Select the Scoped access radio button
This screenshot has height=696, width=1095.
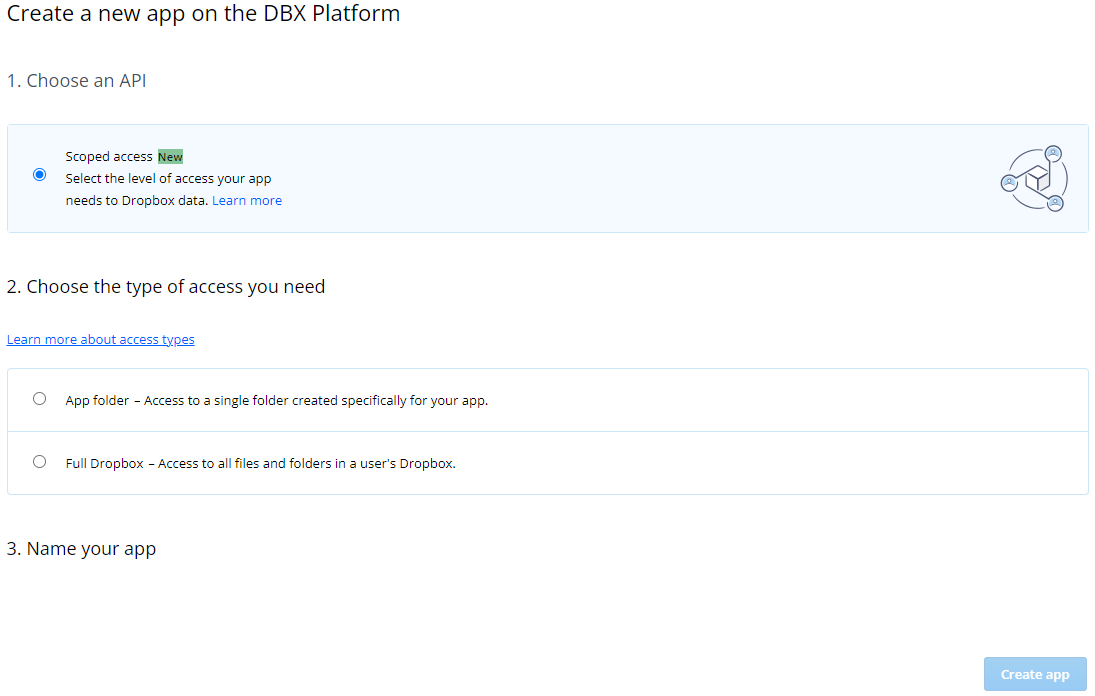point(39,174)
